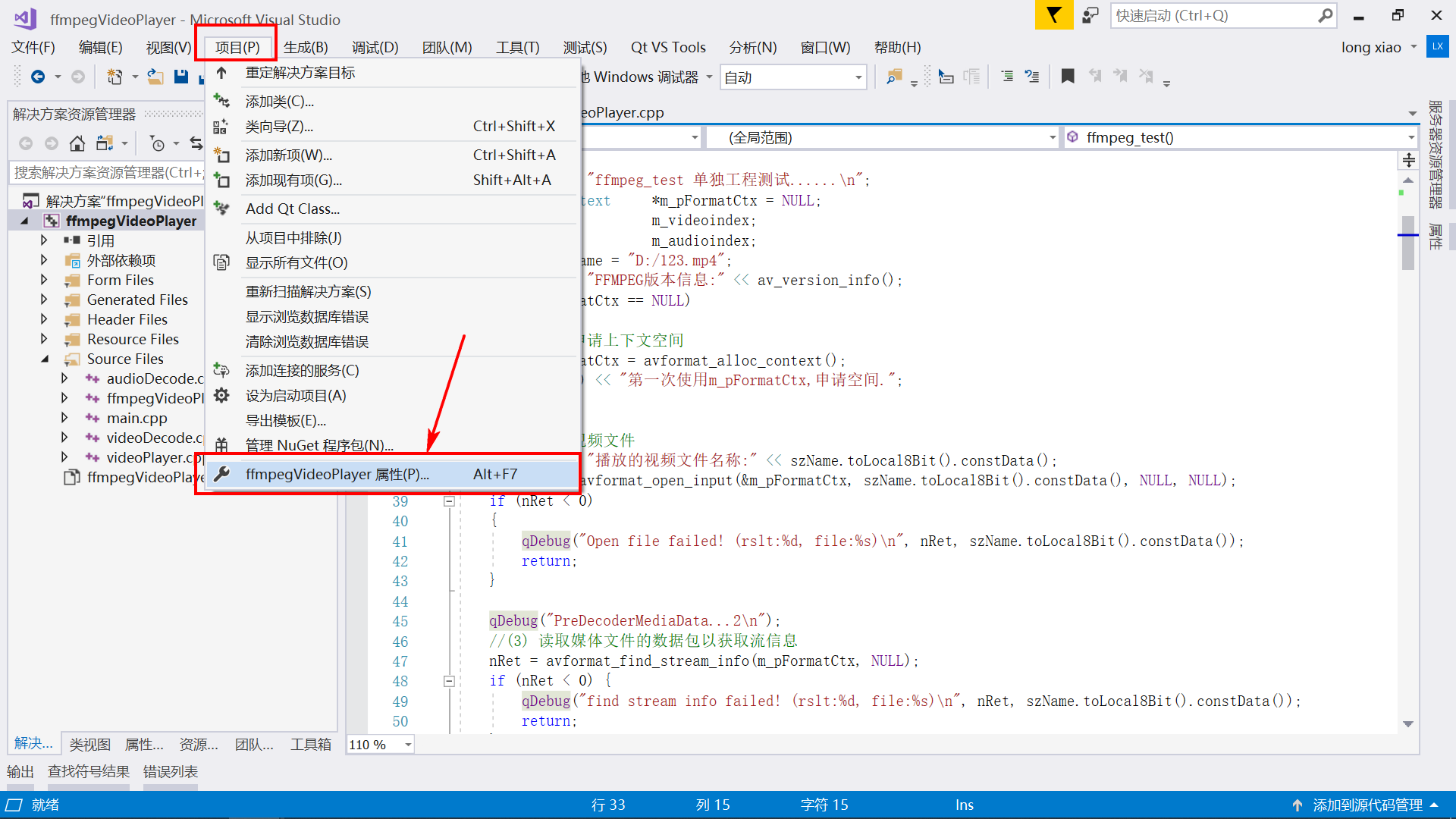
Task: Select ffmpegVideoPlayer 属性(P) menu entry
Action: (337, 474)
